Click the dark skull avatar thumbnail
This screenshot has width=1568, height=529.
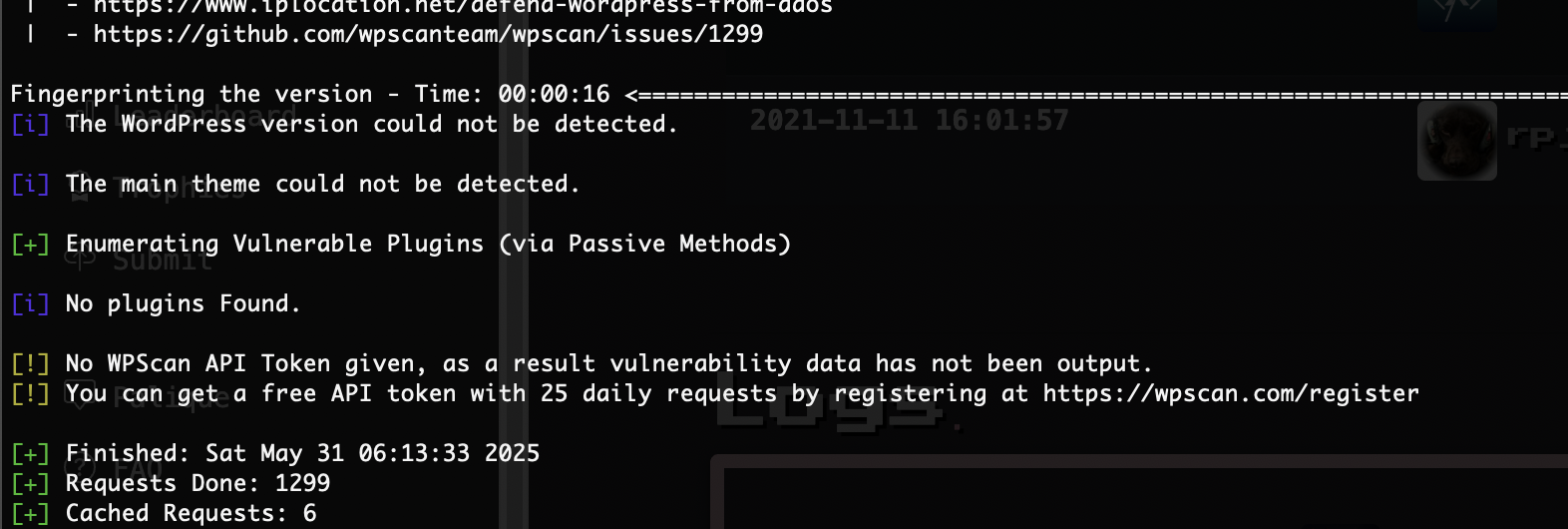[x=1457, y=141]
